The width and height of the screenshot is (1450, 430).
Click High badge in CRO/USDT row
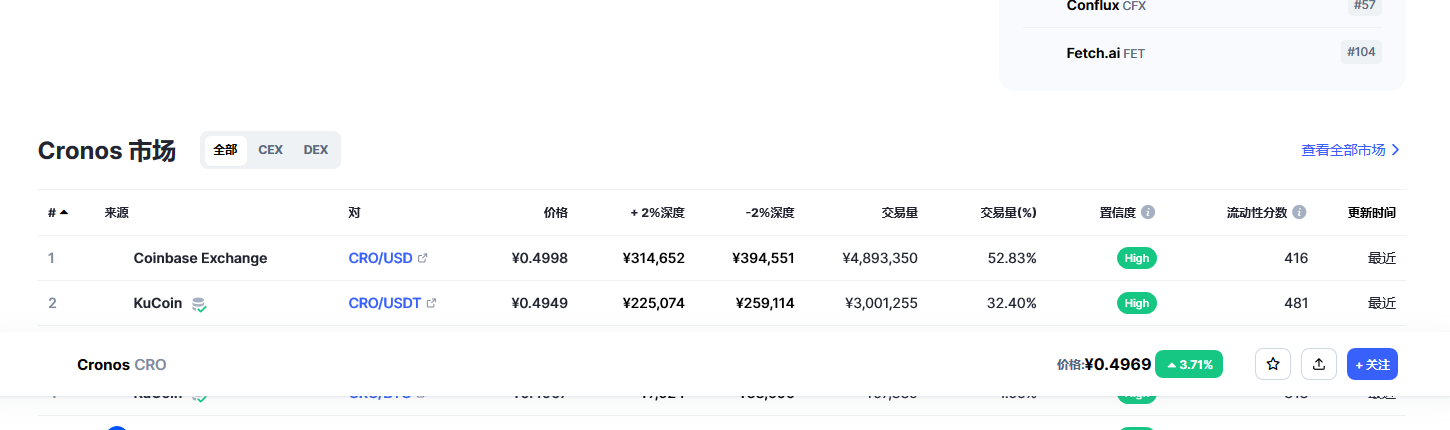pyautogui.click(x=1137, y=303)
